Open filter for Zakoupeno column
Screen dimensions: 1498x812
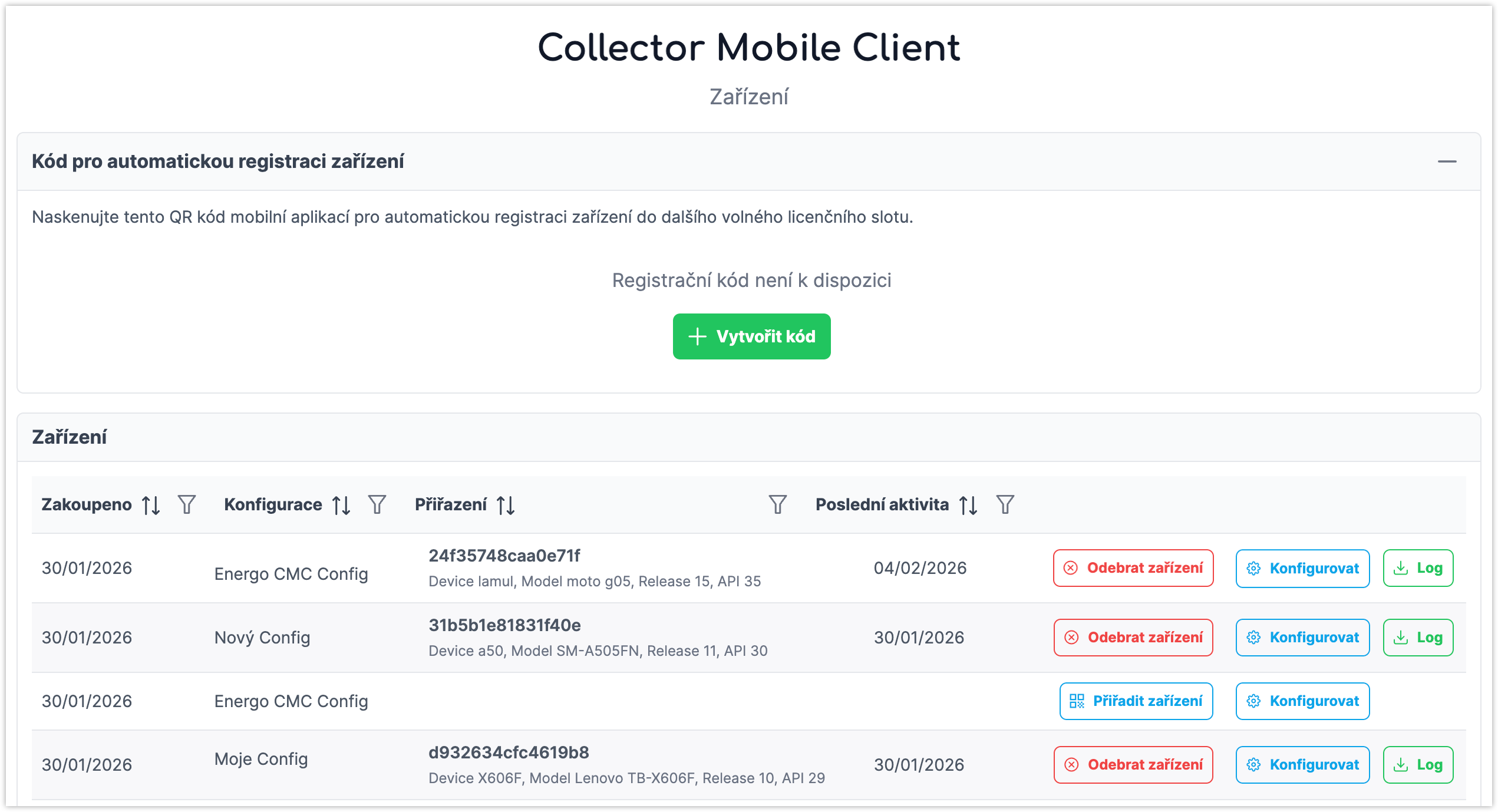coord(187,504)
